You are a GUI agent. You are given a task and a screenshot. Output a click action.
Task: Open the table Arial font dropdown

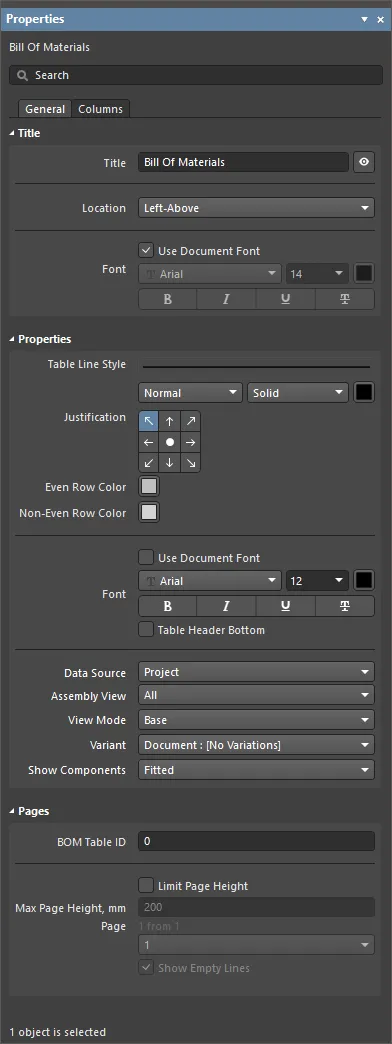coord(210,581)
